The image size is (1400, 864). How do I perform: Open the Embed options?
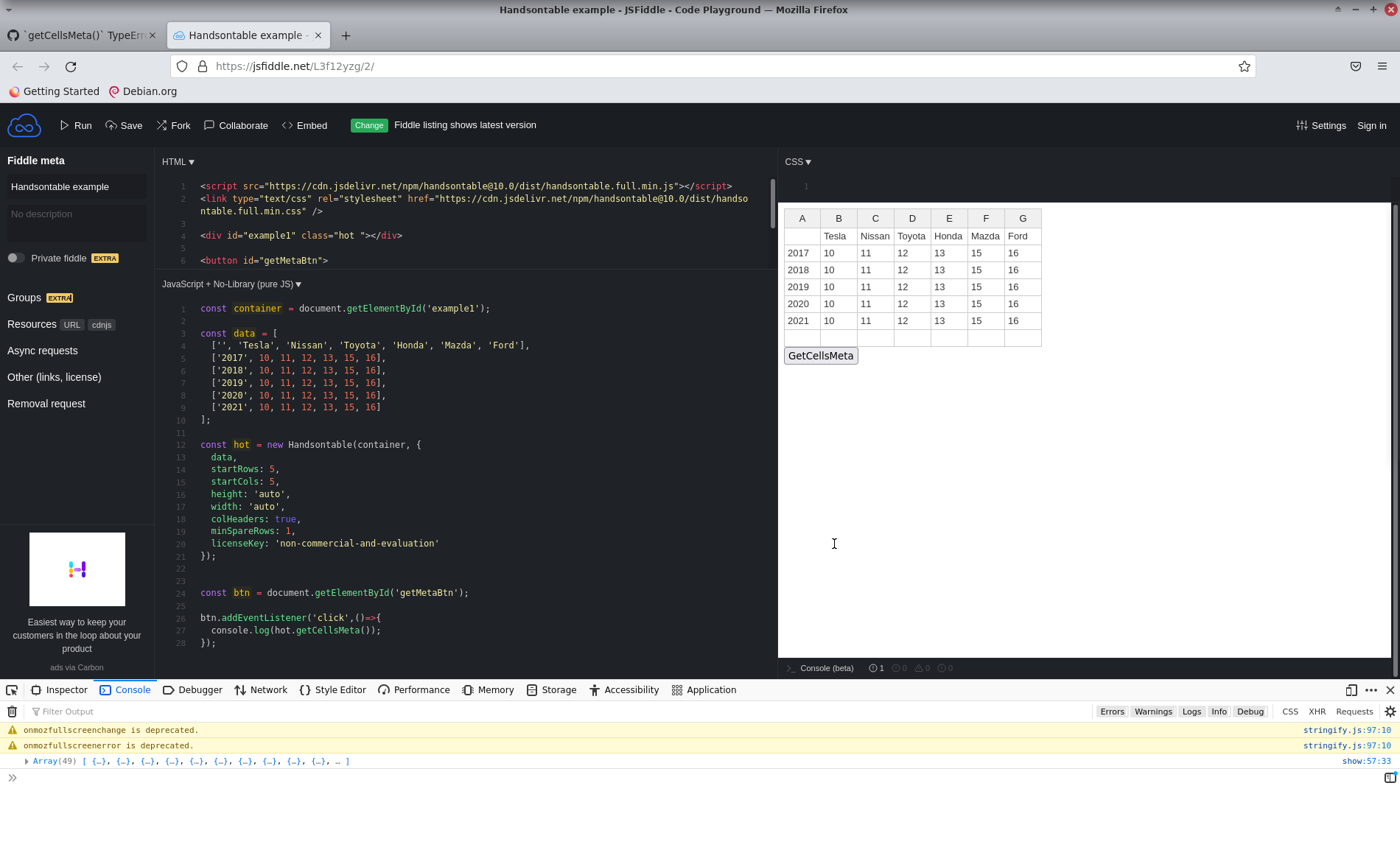pyautogui.click(x=304, y=125)
